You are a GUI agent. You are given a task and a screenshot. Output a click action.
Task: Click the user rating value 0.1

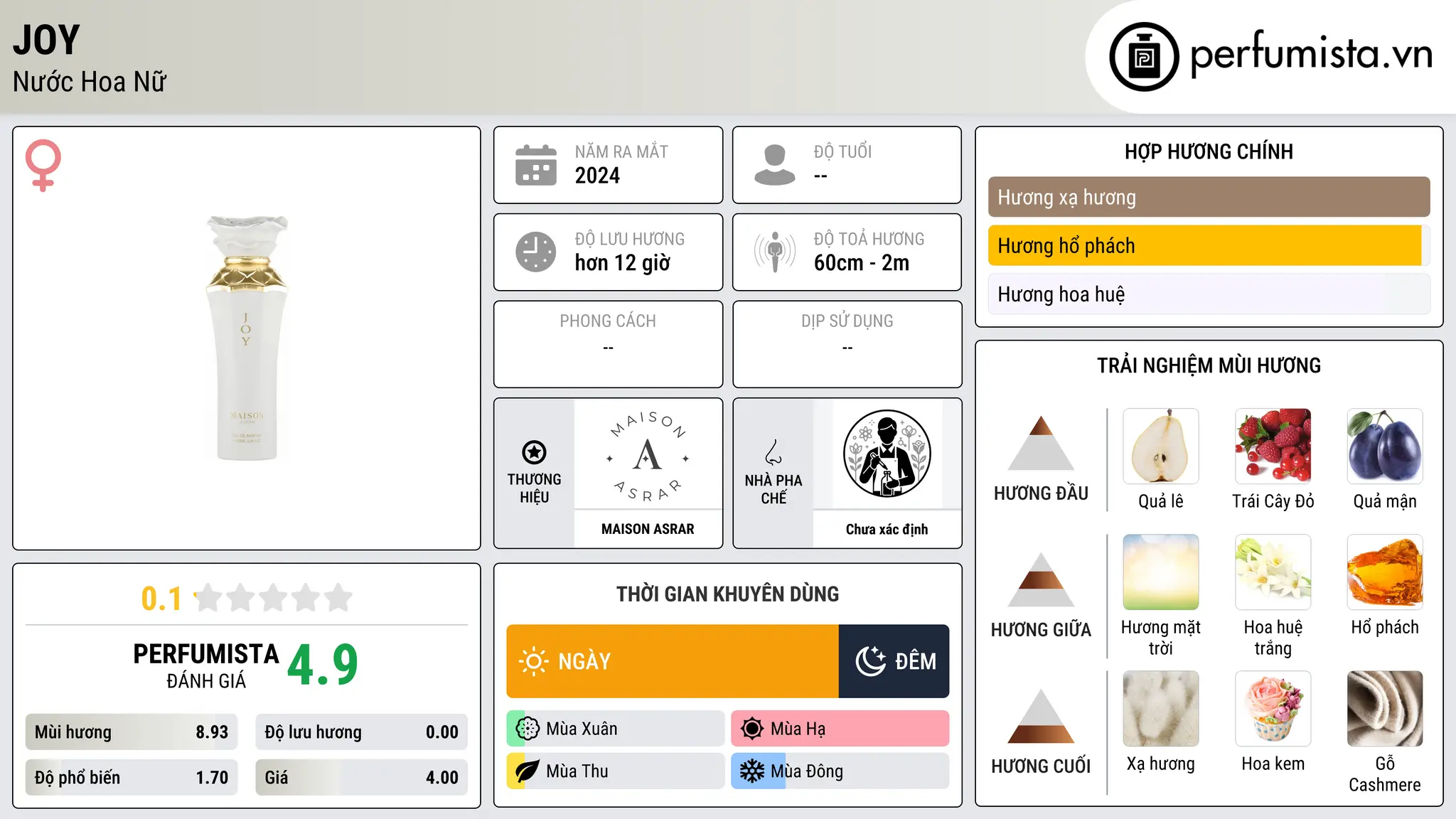point(161,599)
